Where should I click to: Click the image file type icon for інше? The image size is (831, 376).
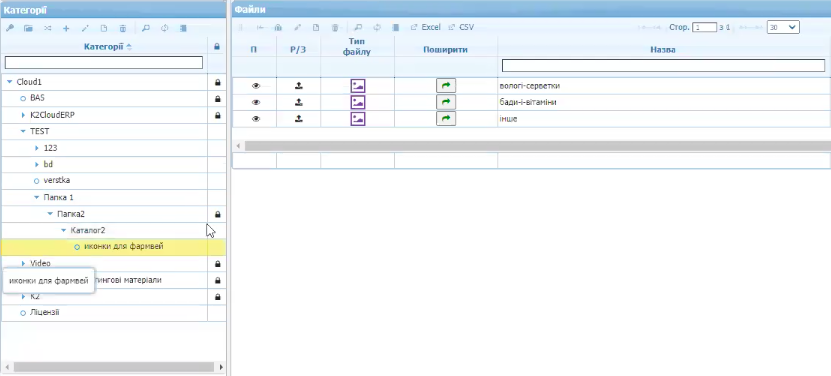[358, 119]
